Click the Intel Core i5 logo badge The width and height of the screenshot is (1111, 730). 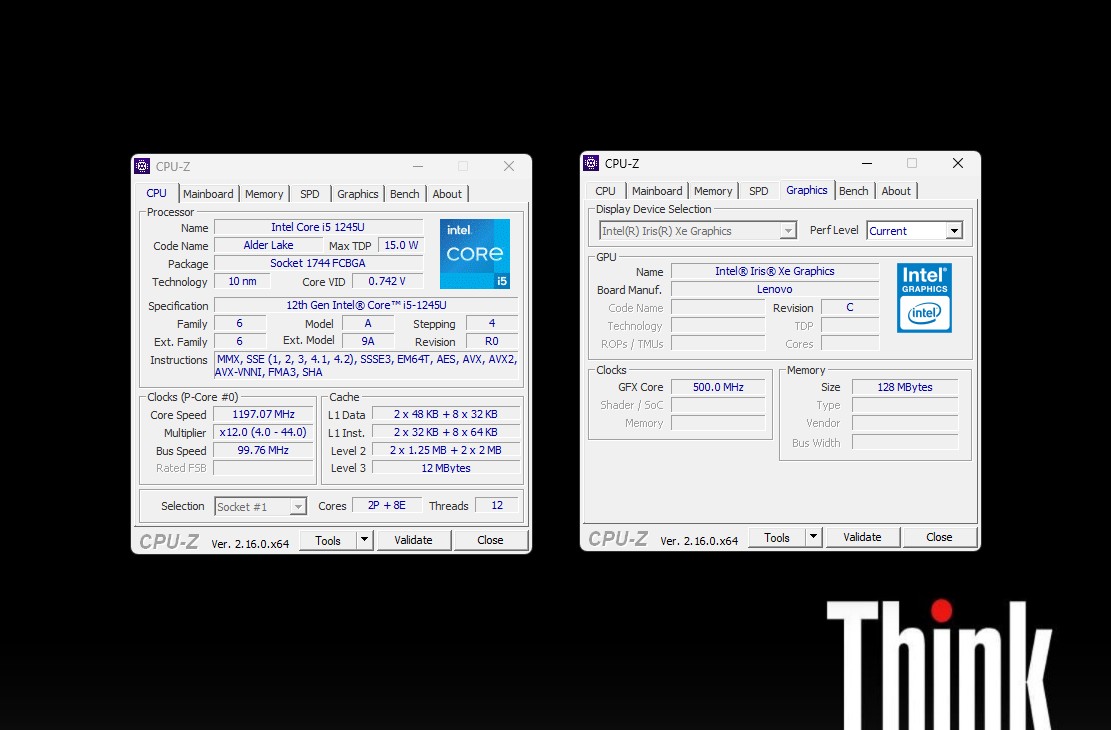click(x=475, y=254)
